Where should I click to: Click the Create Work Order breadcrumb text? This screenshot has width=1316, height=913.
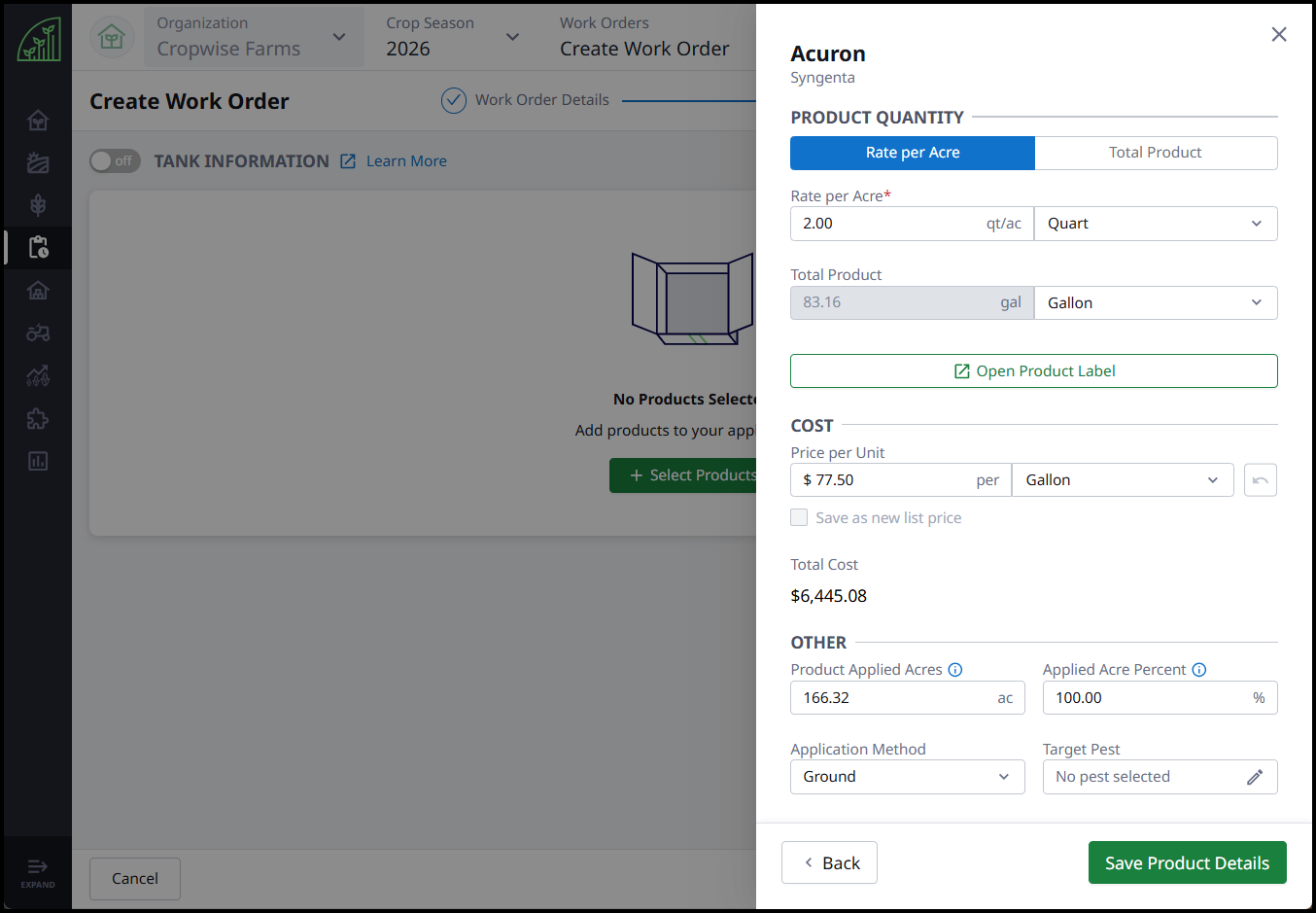644,49
